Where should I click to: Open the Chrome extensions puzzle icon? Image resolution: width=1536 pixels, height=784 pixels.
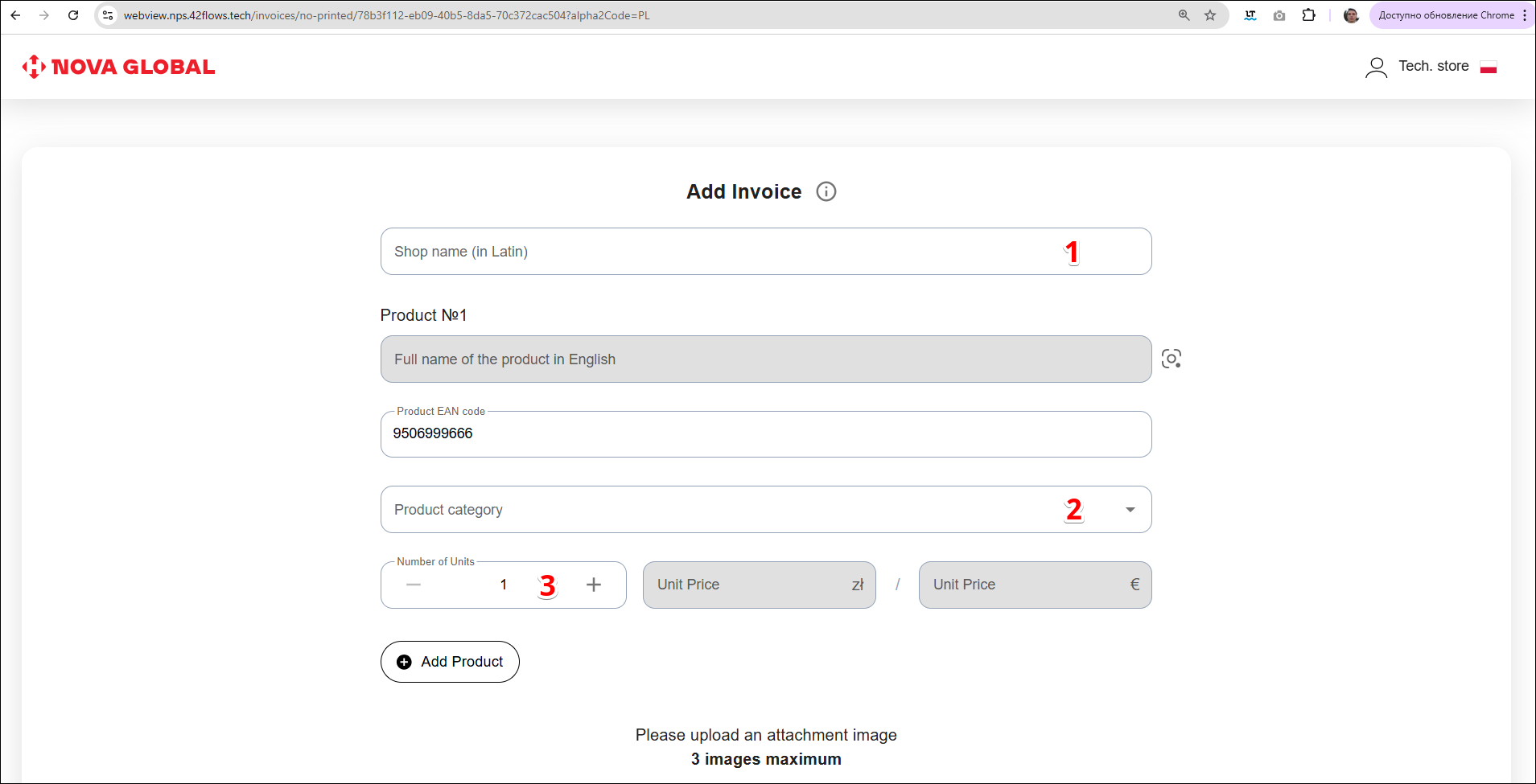[1308, 15]
